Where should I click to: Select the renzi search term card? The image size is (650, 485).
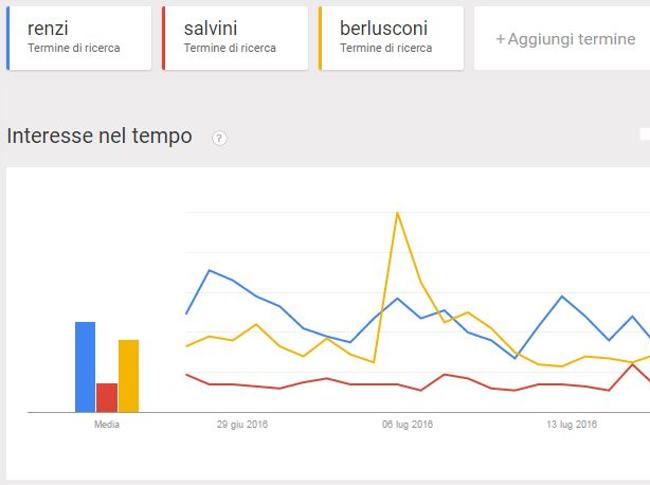coord(79,38)
